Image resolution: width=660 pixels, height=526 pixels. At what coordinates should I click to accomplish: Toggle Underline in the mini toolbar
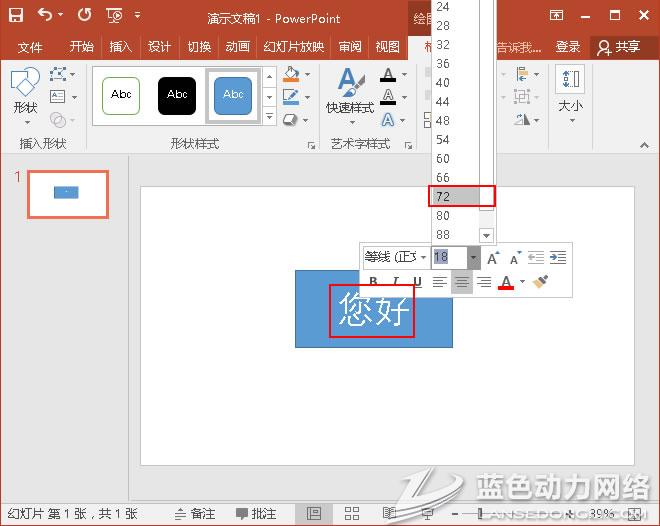[417, 282]
